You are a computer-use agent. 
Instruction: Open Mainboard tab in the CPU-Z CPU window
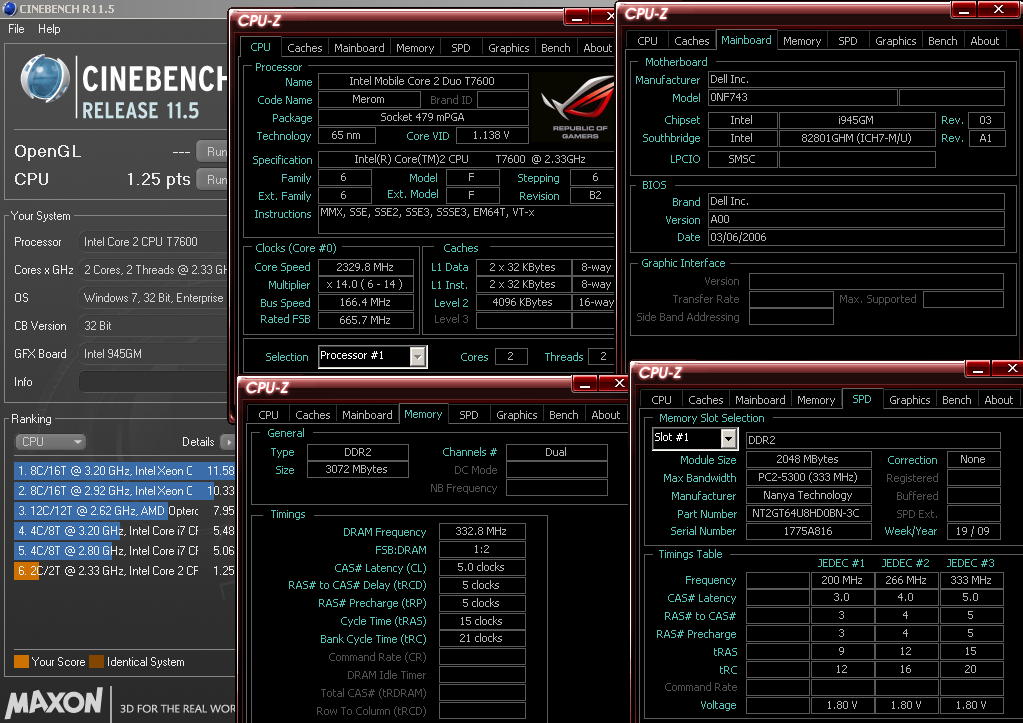(x=359, y=48)
